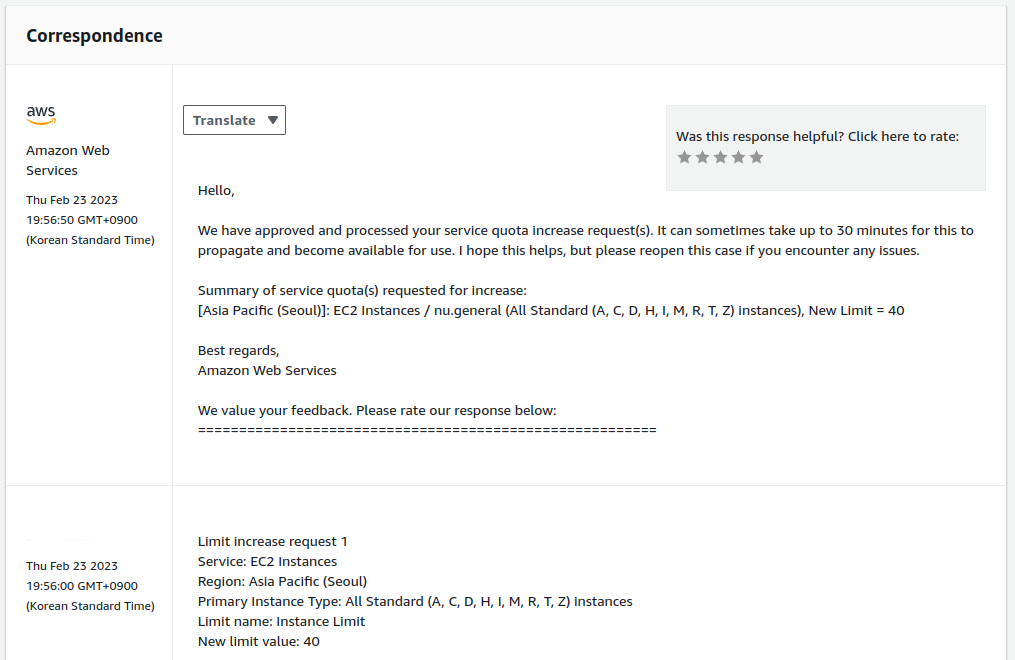Click the 19:56:50 GMT+0900 timestamp

point(82,220)
